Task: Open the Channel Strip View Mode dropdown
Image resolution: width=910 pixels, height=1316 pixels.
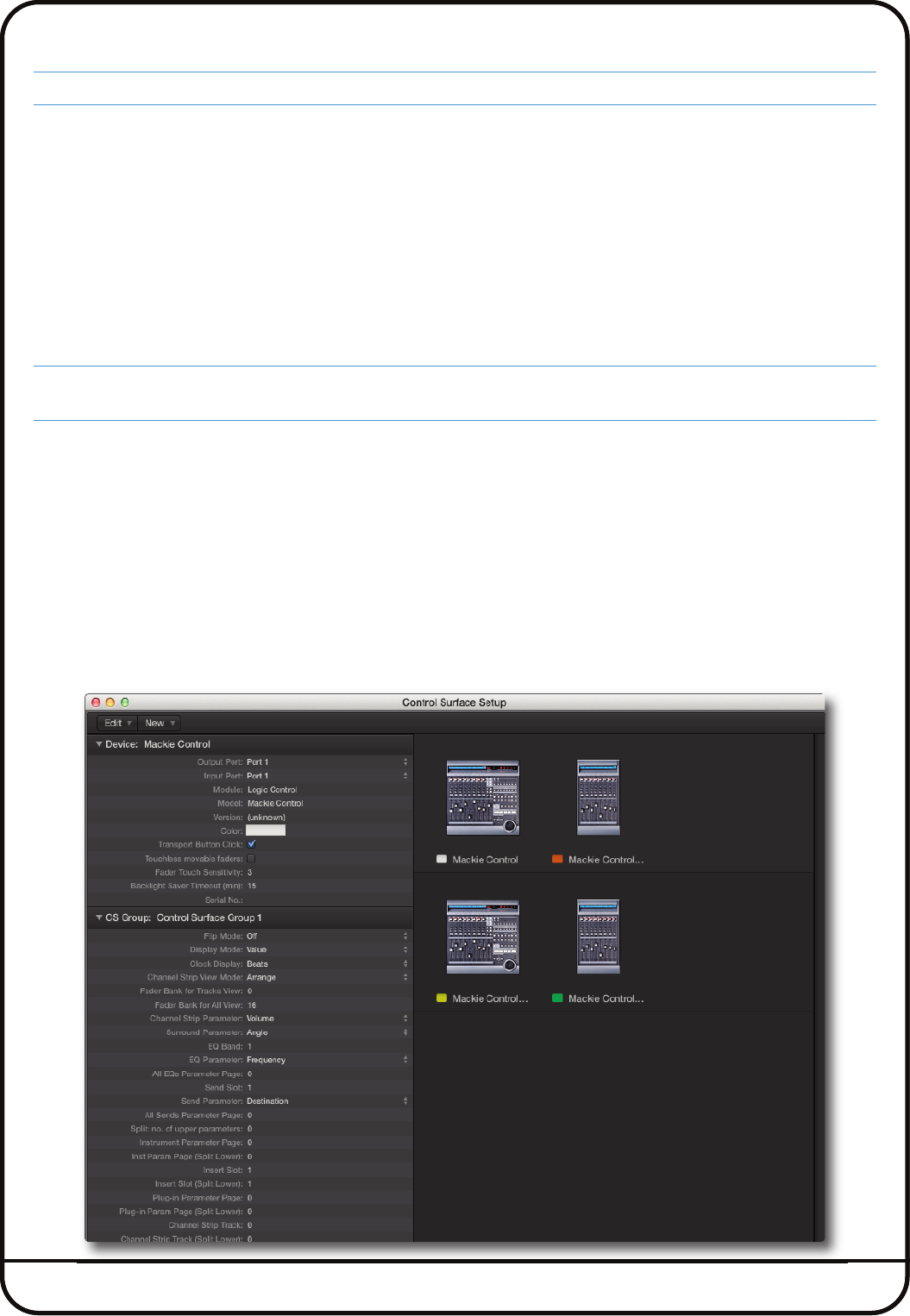Action: pyautogui.click(x=405, y=977)
